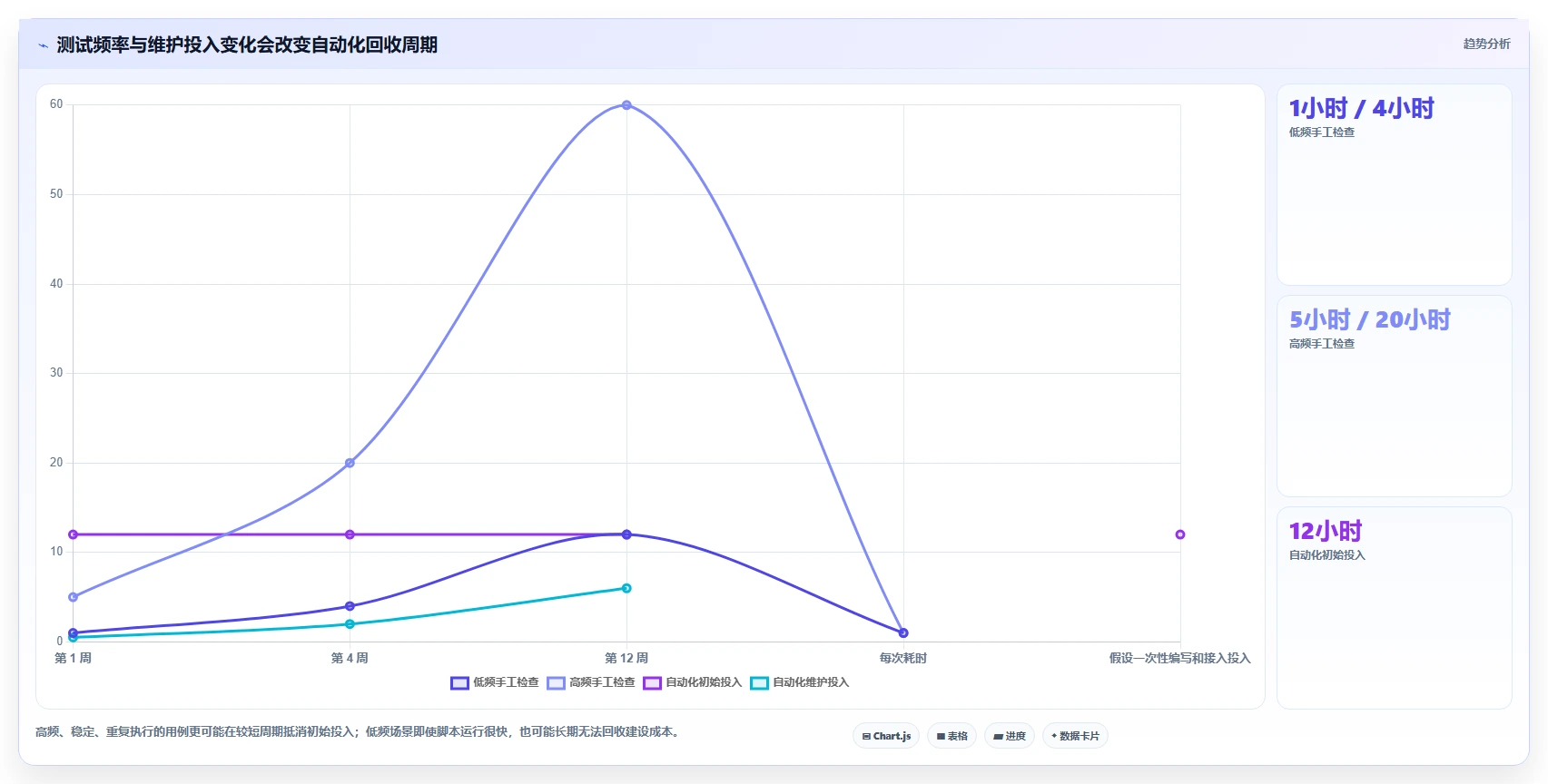Viewport: 1548px width, 784px height.
Task: Click the 30 y-axis tick label
Action: tap(56, 373)
